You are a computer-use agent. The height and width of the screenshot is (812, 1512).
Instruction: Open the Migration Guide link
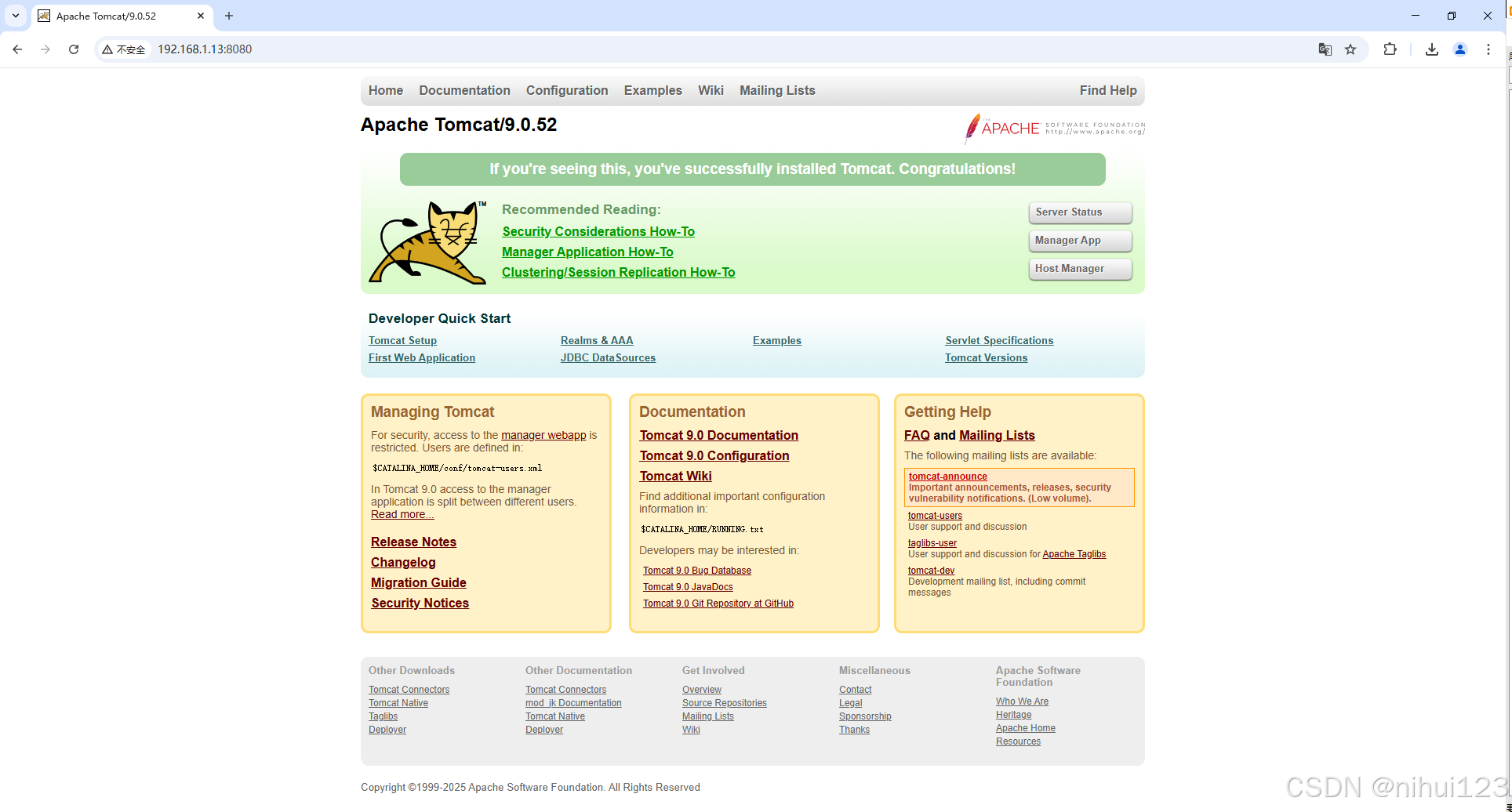[419, 583]
